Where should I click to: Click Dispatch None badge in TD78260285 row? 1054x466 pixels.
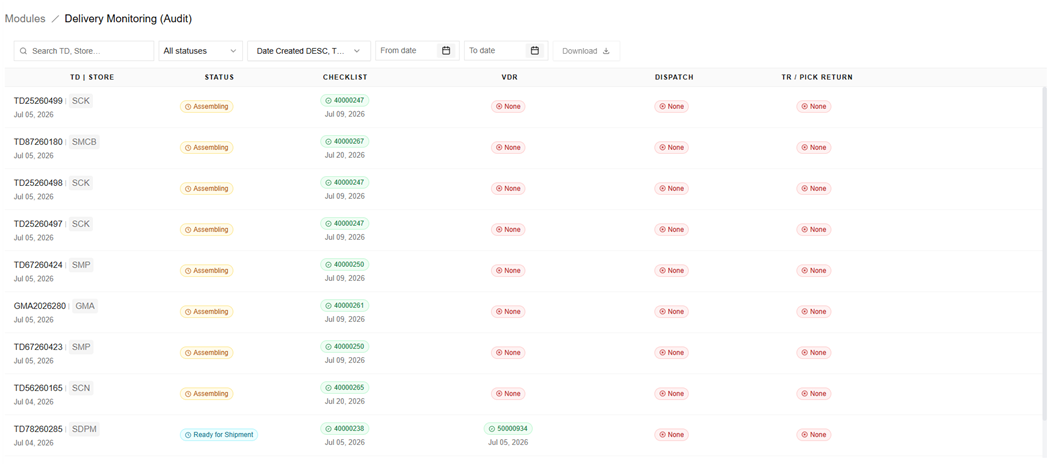(x=672, y=434)
